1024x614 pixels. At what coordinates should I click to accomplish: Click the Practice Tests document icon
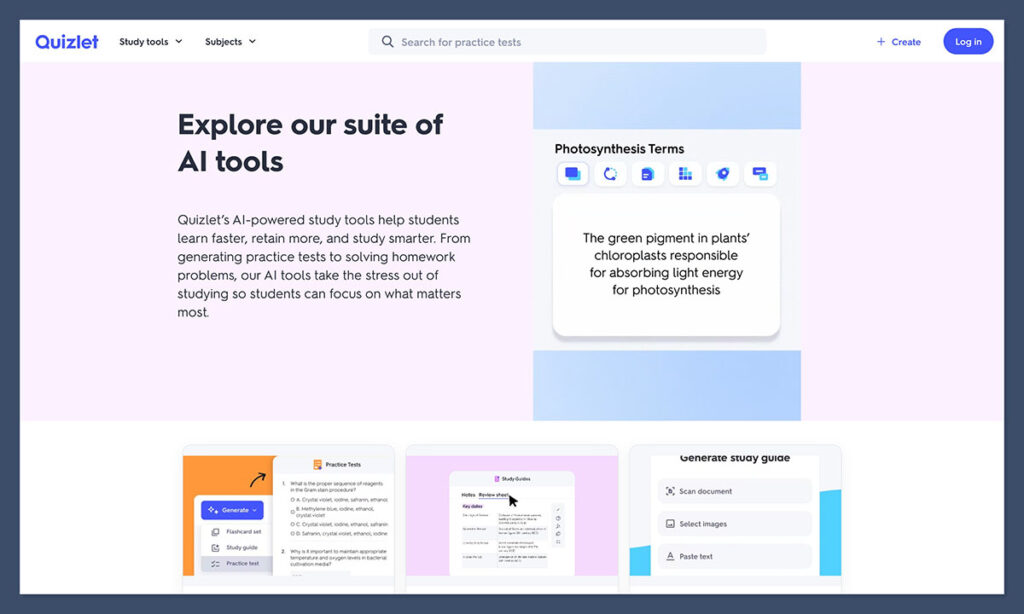point(317,465)
